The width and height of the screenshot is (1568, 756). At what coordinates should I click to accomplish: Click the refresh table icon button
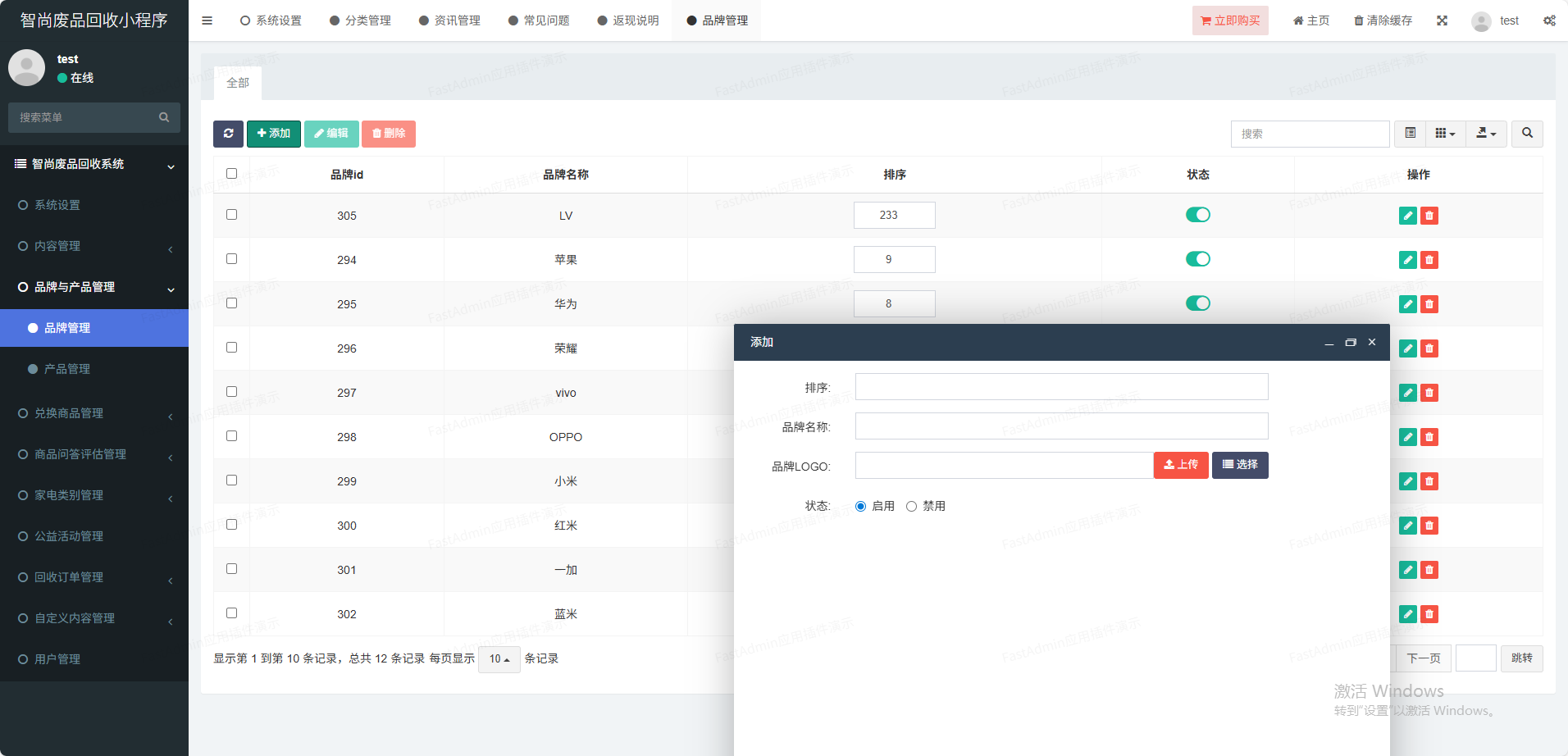point(228,134)
